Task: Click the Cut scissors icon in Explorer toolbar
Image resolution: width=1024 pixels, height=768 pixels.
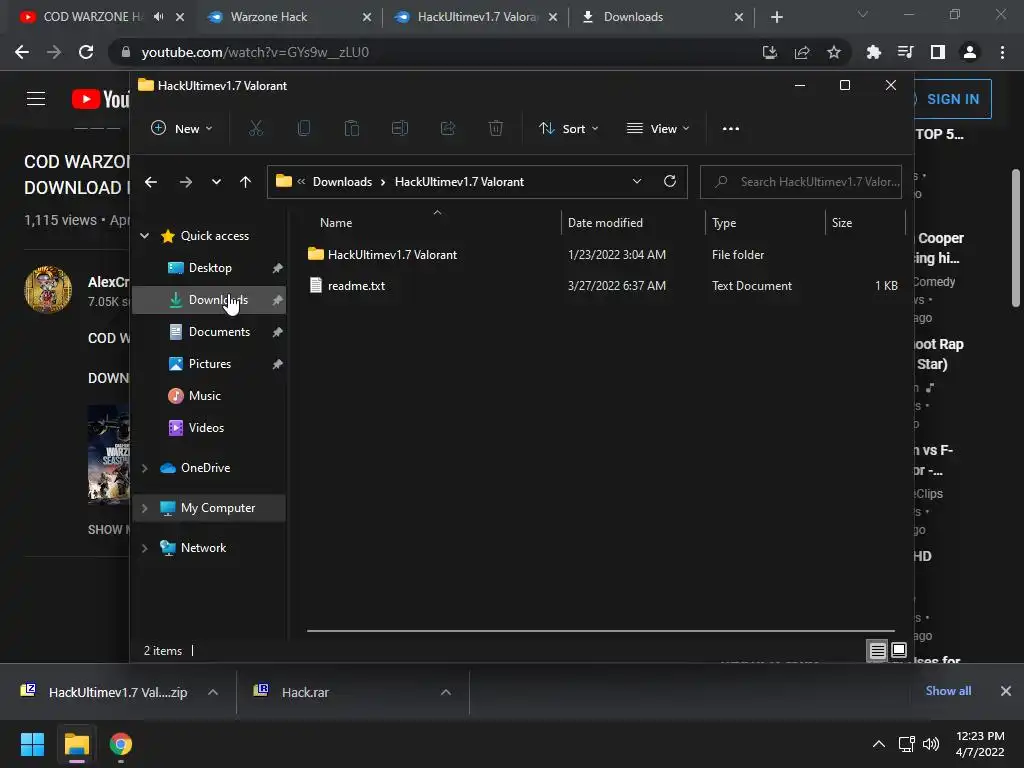Action: 256,129
